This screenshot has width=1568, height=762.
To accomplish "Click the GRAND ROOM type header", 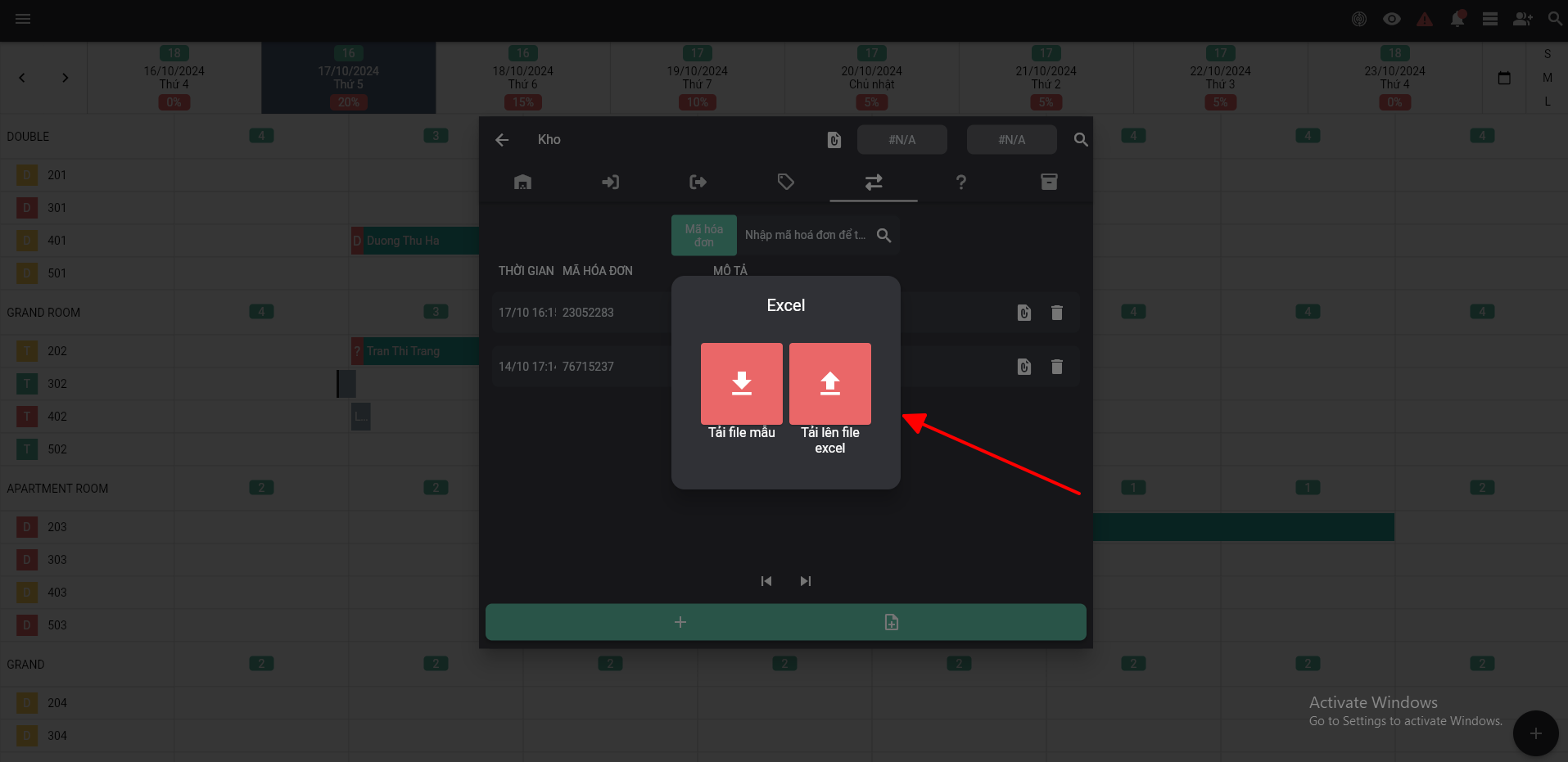I will coord(43,313).
